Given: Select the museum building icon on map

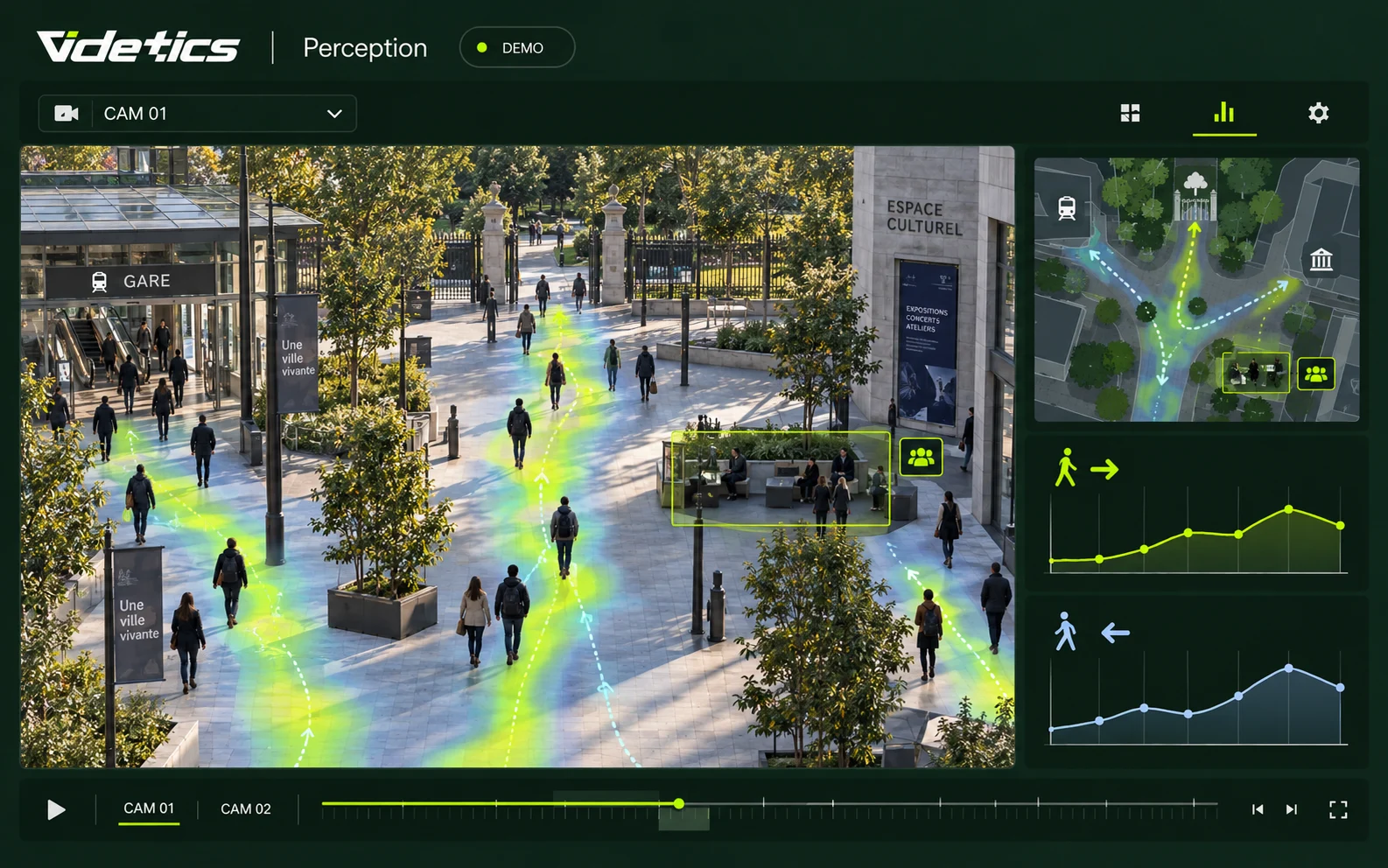Looking at the screenshot, I should click(1321, 259).
